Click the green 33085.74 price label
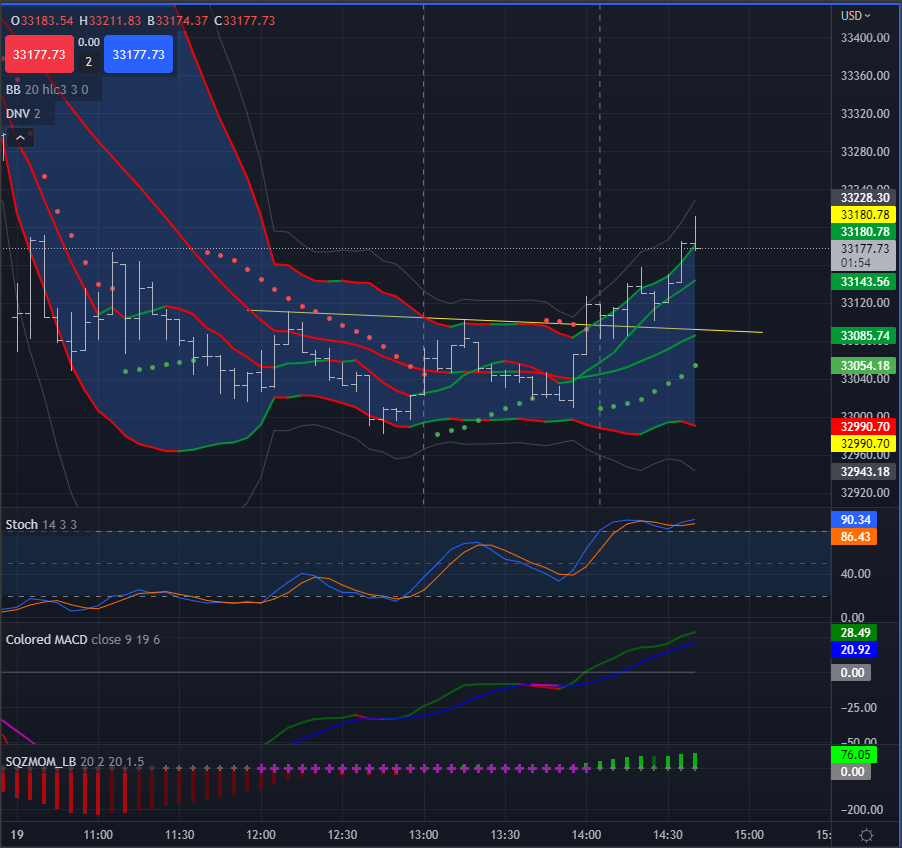 (864, 335)
